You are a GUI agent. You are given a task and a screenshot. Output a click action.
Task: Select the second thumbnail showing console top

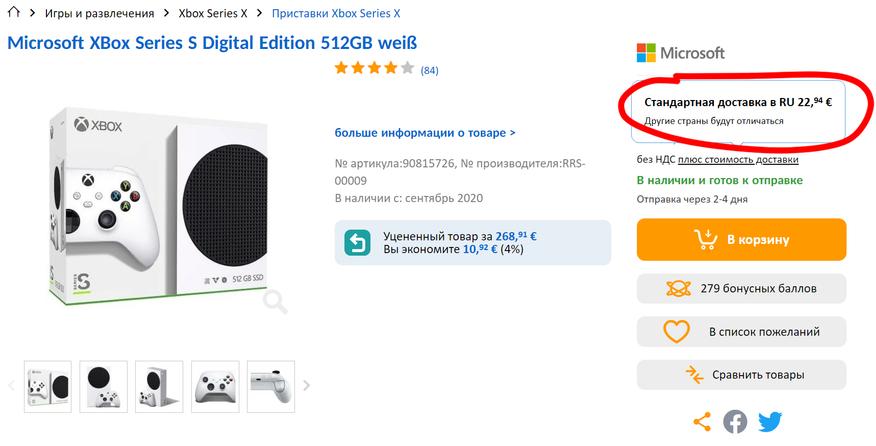(x=103, y=385)
